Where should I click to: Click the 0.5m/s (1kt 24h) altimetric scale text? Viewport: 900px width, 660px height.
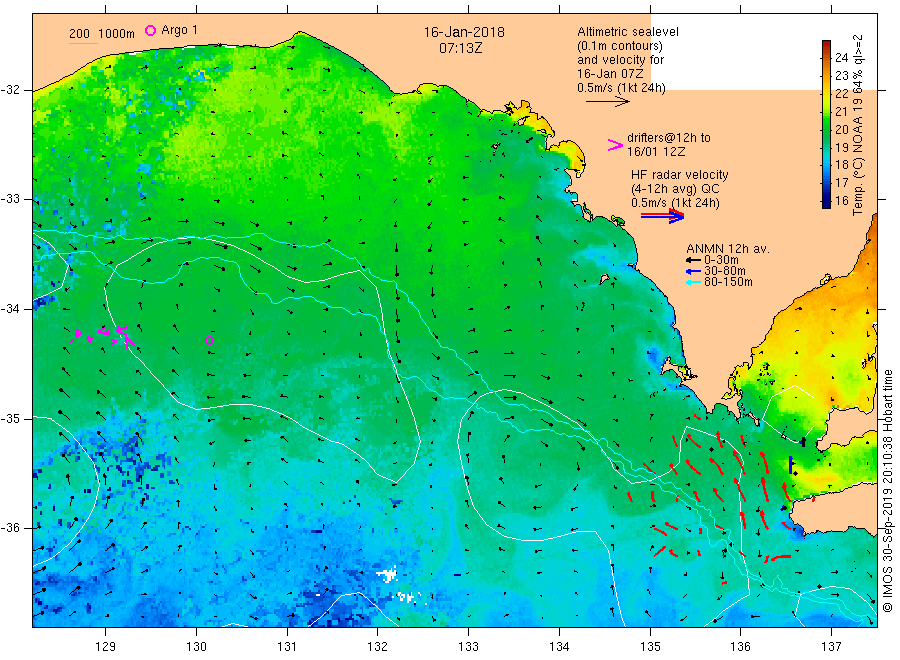621,88
